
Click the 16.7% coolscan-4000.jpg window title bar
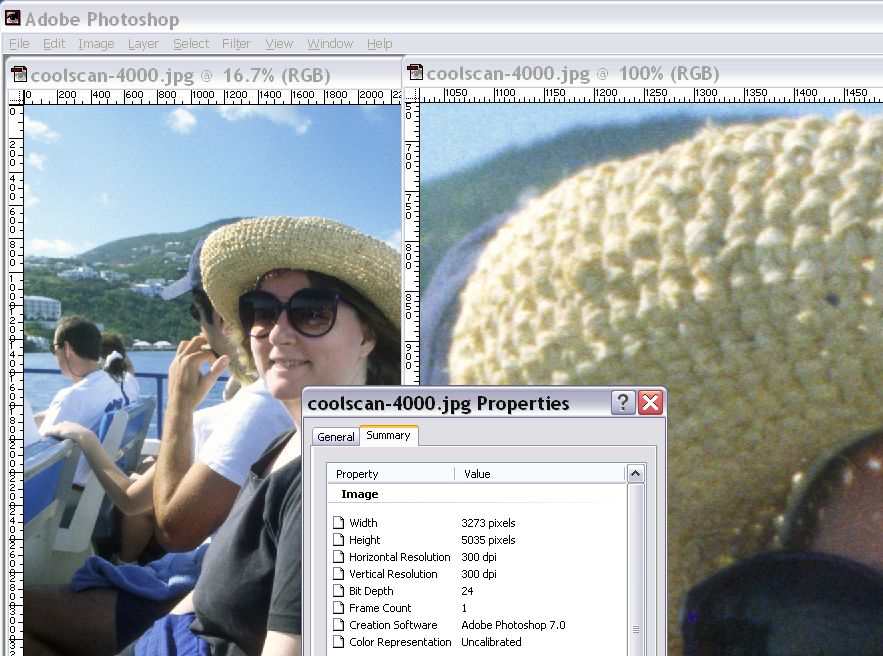(x=204, y=75)
